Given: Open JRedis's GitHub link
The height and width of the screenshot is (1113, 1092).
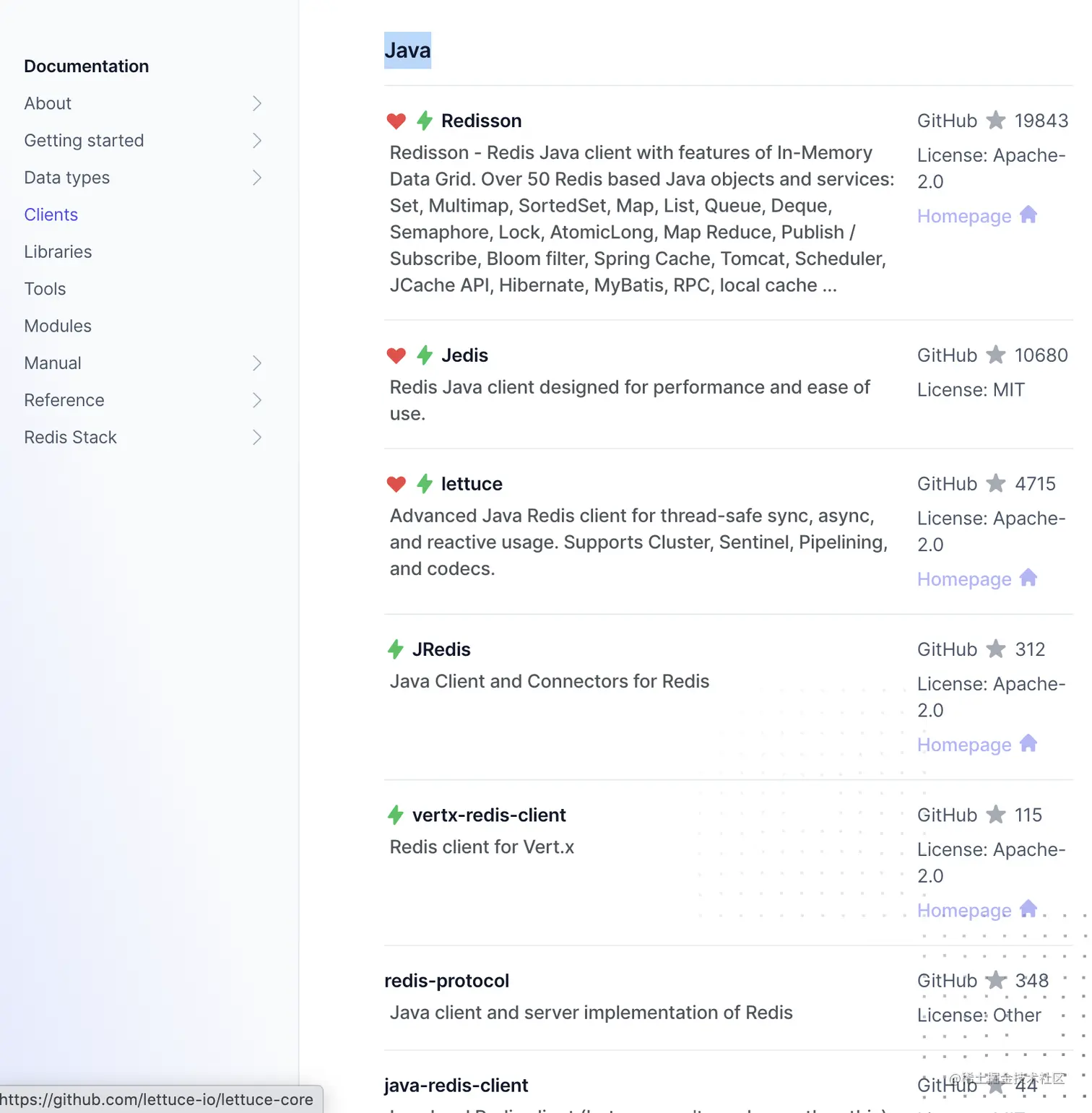Looking at the screenshot, I should tap(947, 649).
